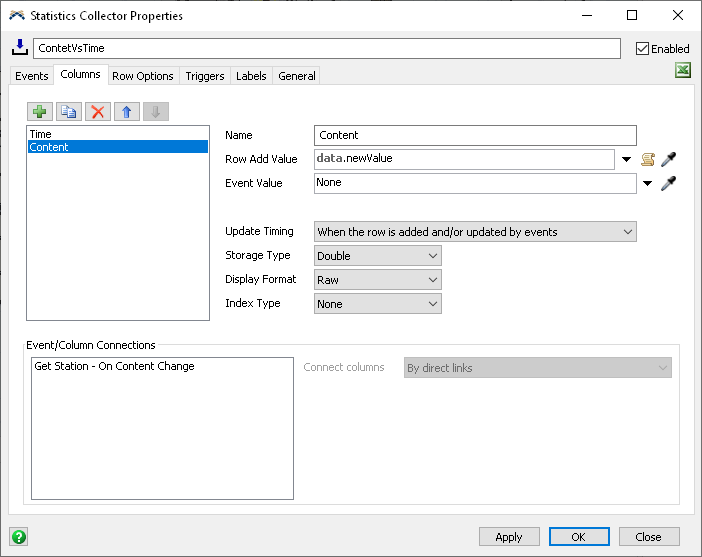Screen dimensions: 702x557
Task: Click the sampler eyedropper beside Event Value
Action: click(669, 183)
